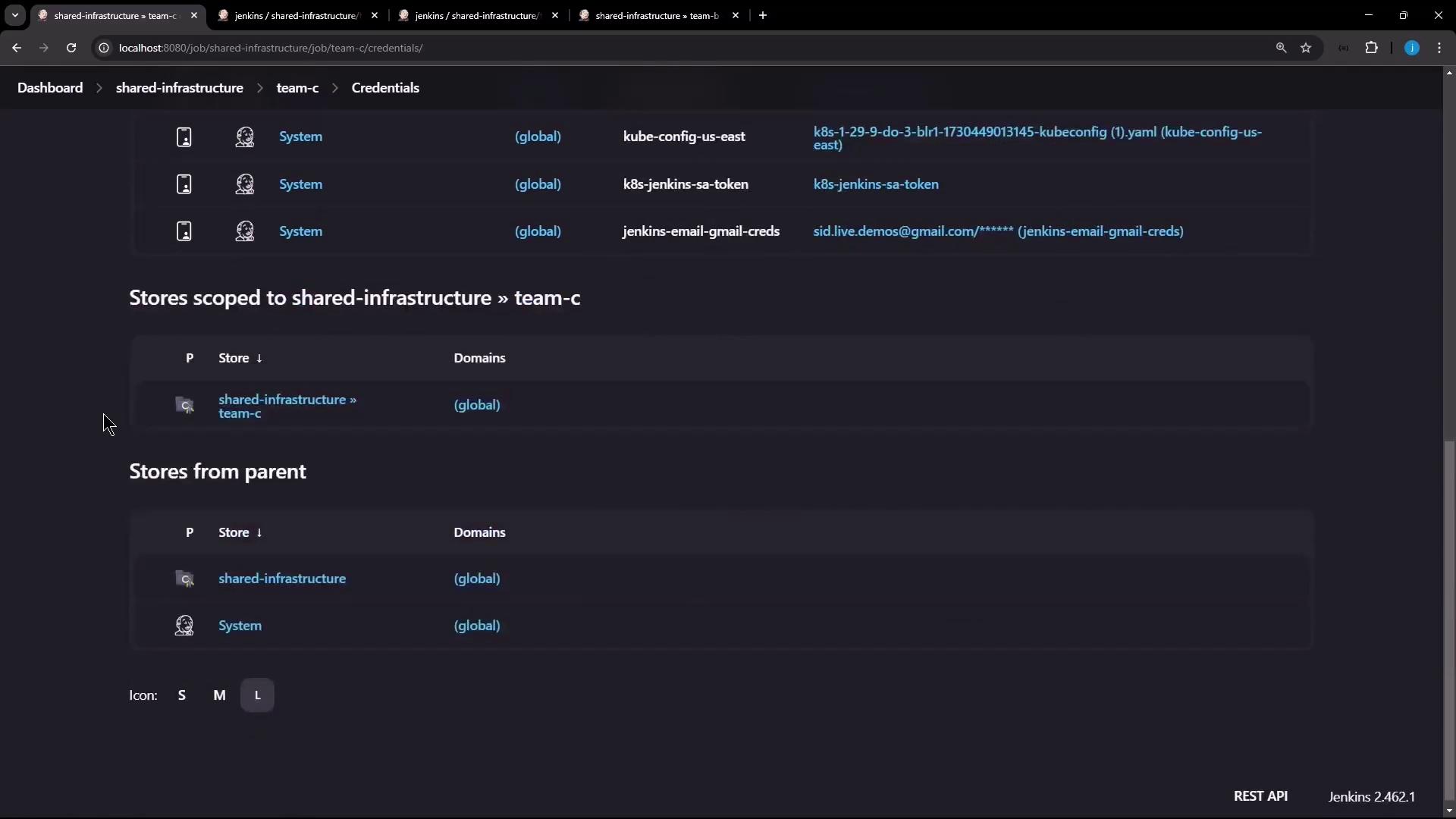
Task: Click the folder store icon for shared-infrastructure » team-c
Action: tap(184, 406)
